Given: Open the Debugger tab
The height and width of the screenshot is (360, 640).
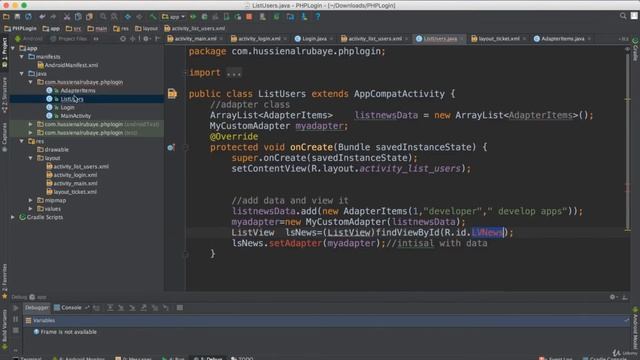Looking at the screenshot, I should 37,308.
